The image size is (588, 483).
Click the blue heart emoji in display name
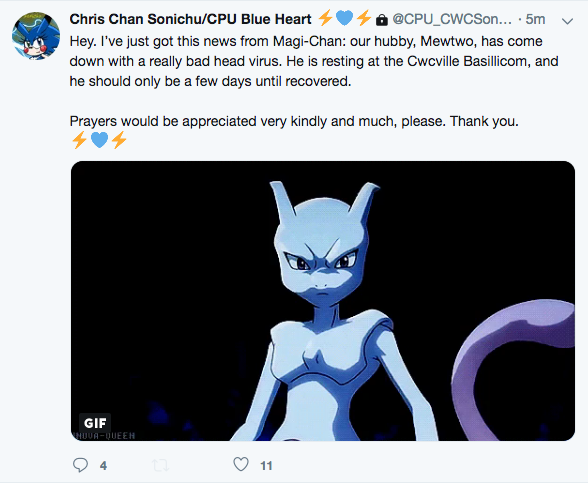[344, 18]
